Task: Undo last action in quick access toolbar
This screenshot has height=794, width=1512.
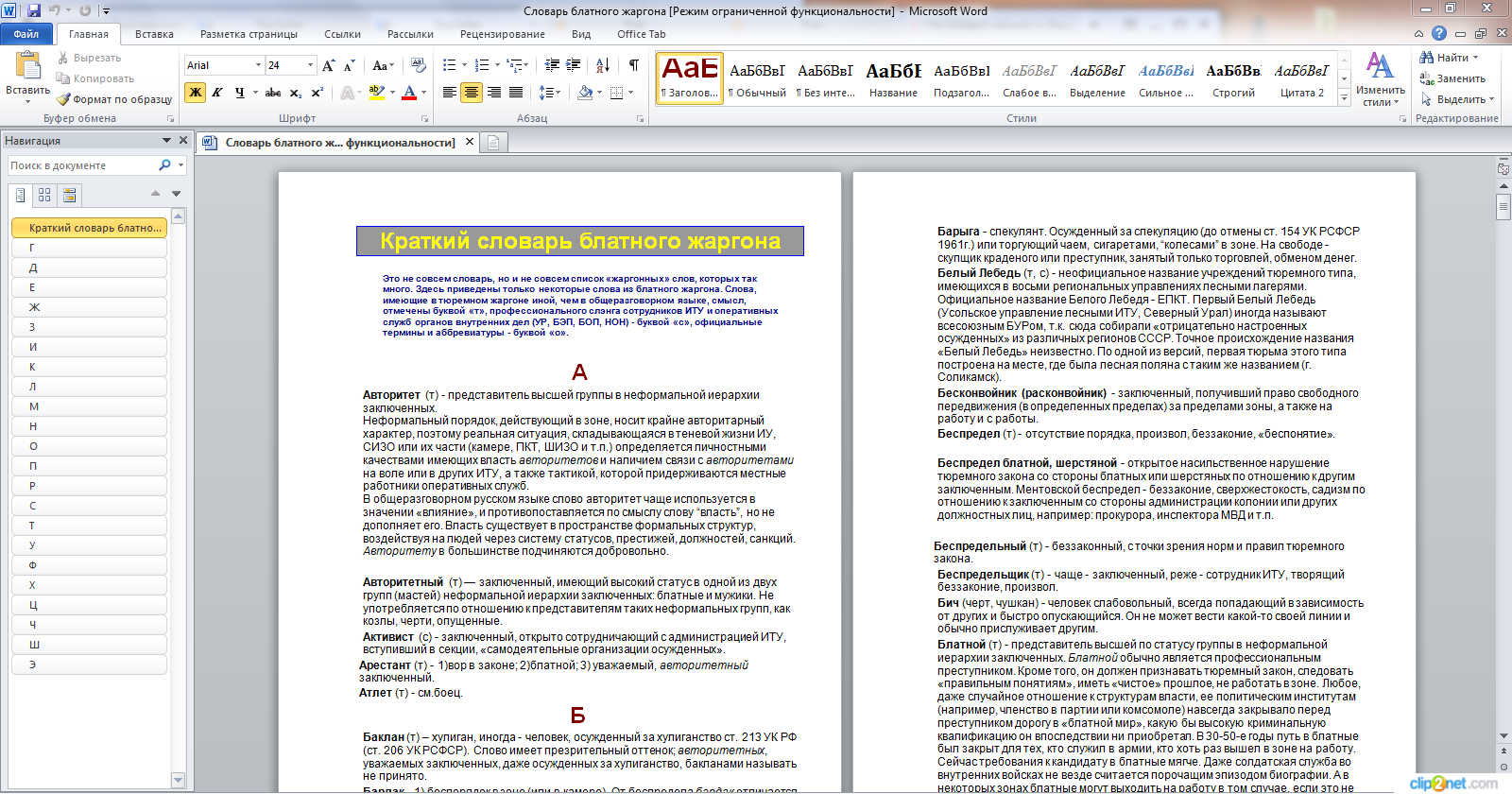Action: (55, 10)
